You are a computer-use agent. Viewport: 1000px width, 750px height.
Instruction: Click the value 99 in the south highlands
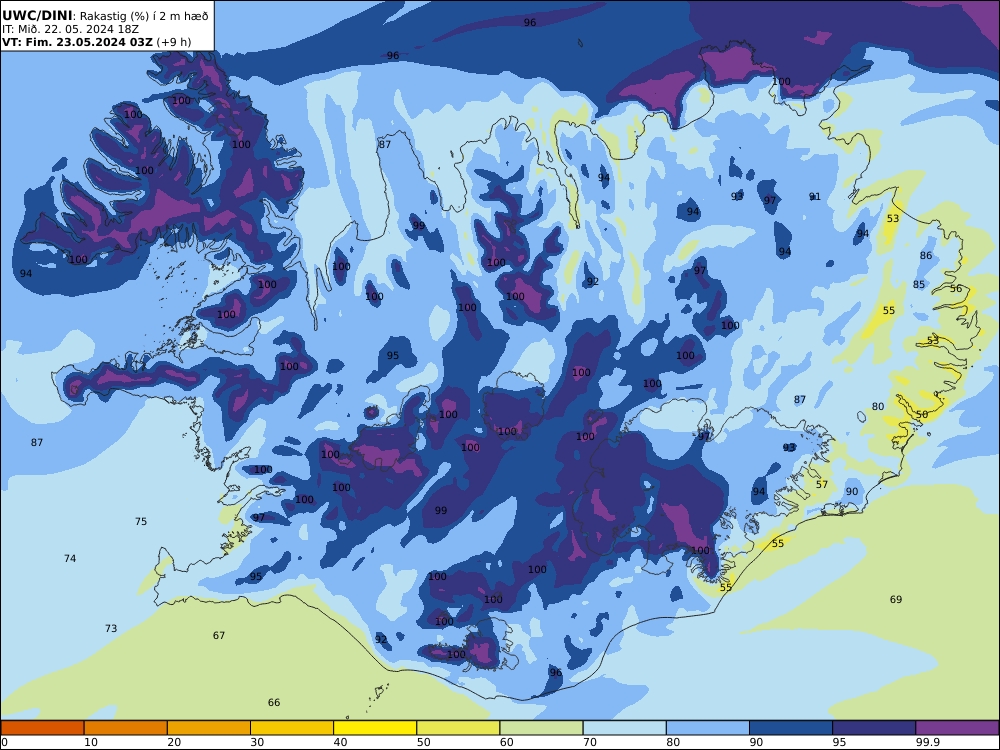pos(441,510)
